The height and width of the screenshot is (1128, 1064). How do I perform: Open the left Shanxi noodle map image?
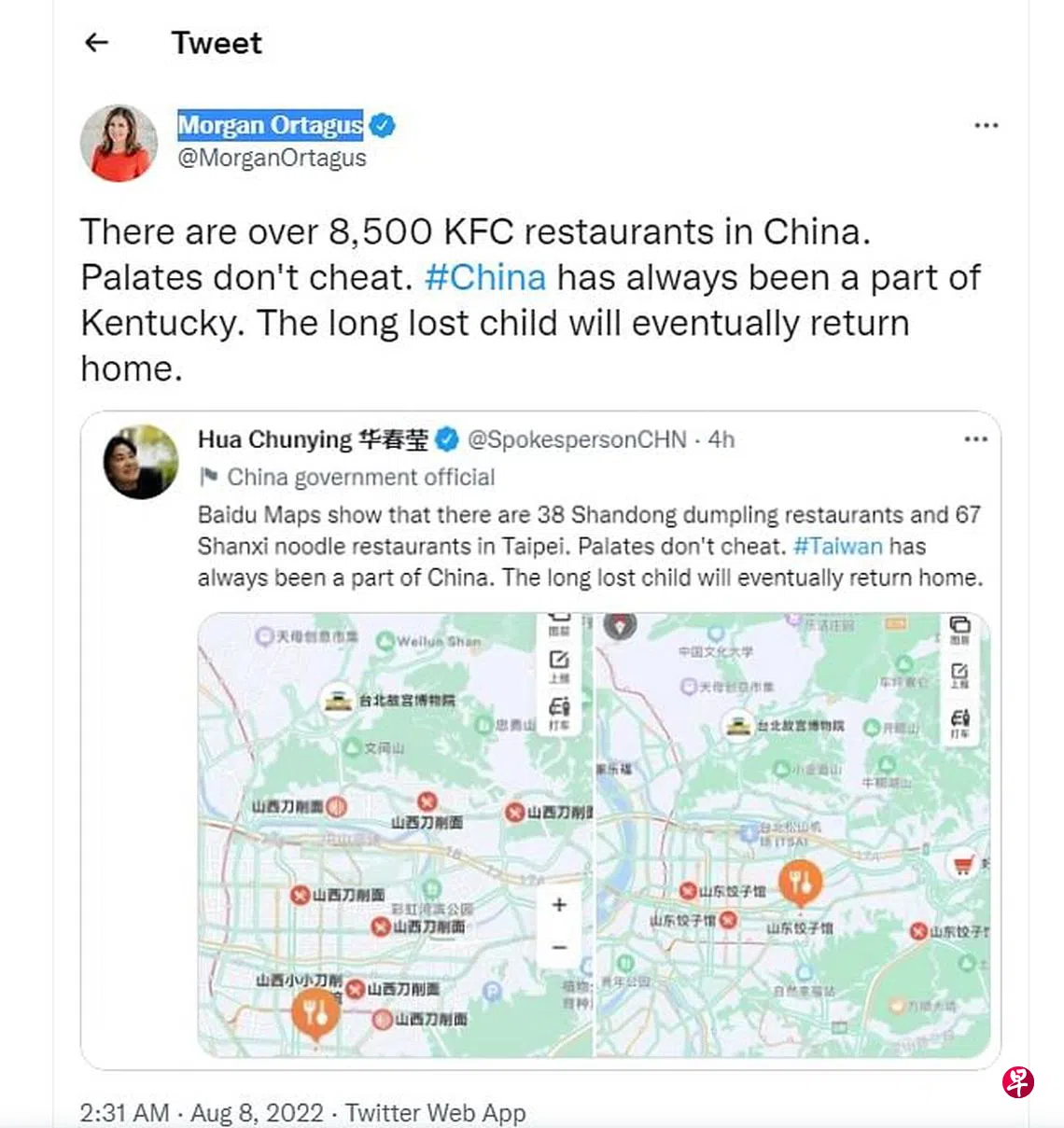coord(395,835)
